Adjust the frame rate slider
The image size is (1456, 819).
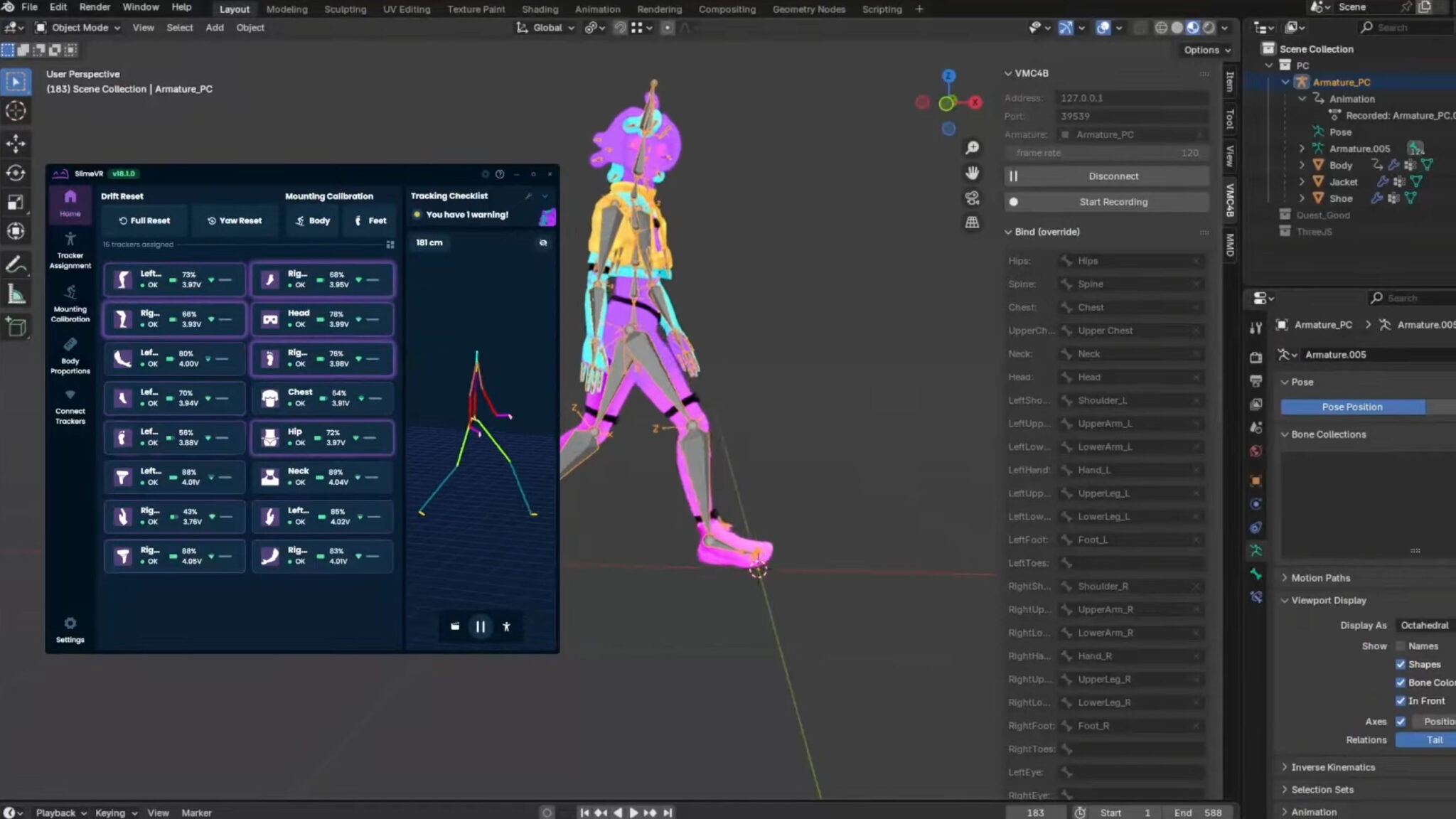pyautogui.click(x=1107, y=153)
